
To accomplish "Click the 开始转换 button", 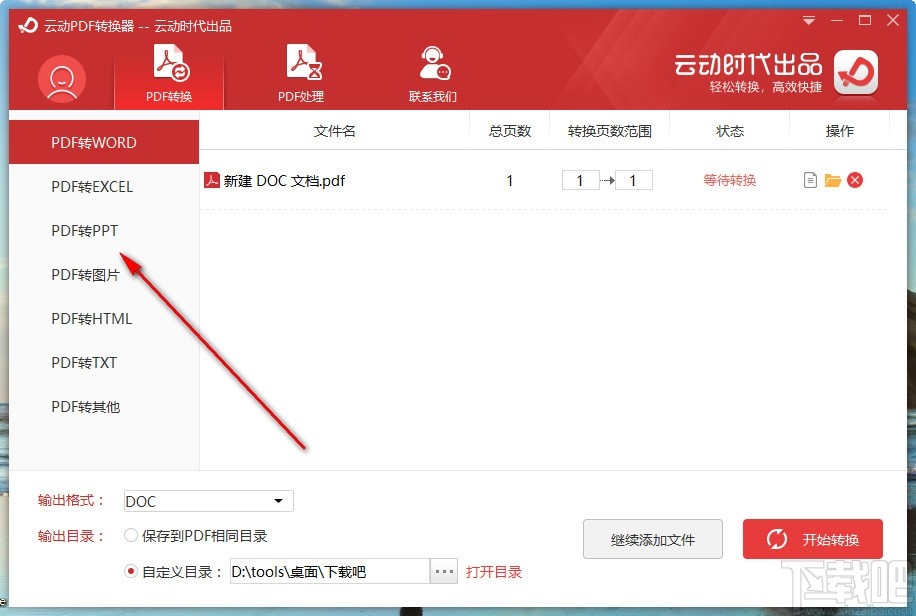I will tap(812, 539).
